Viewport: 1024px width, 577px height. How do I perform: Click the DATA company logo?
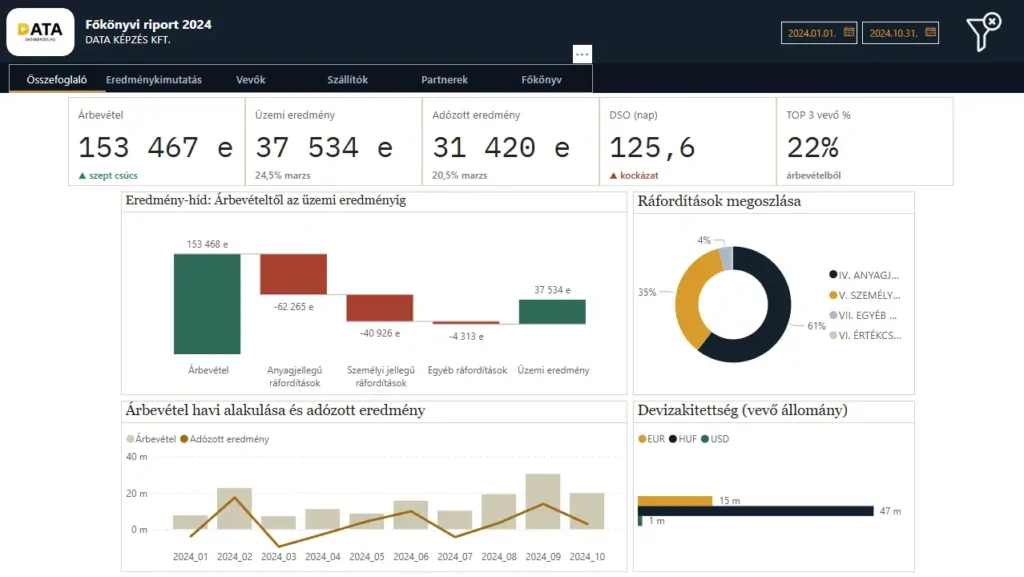pos(40,31)
